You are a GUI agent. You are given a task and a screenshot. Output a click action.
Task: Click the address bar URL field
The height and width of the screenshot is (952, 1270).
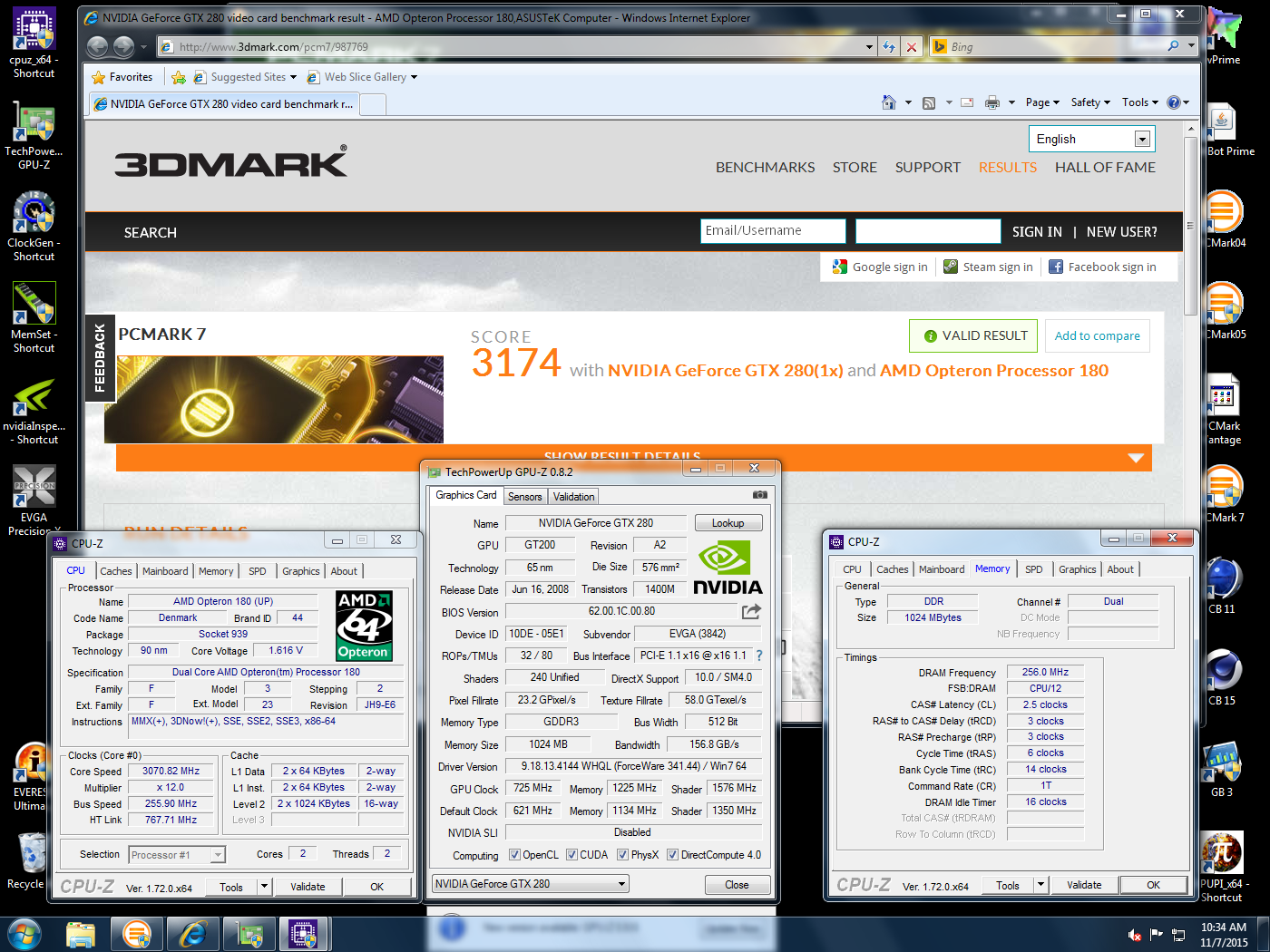(519, 46)
